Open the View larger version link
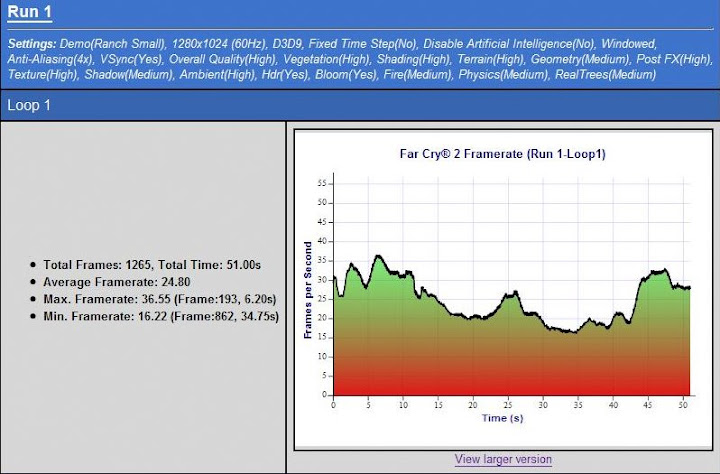The image size is (720, 474). click(503, 459)
